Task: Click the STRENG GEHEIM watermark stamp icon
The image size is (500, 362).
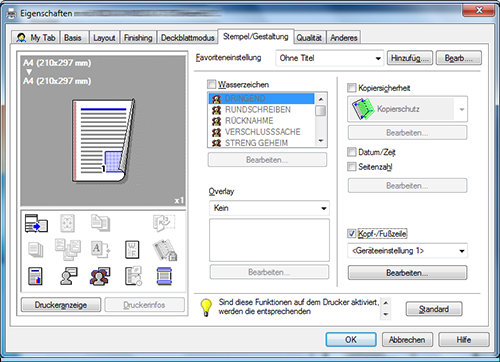Action: [x=217, y=143]
